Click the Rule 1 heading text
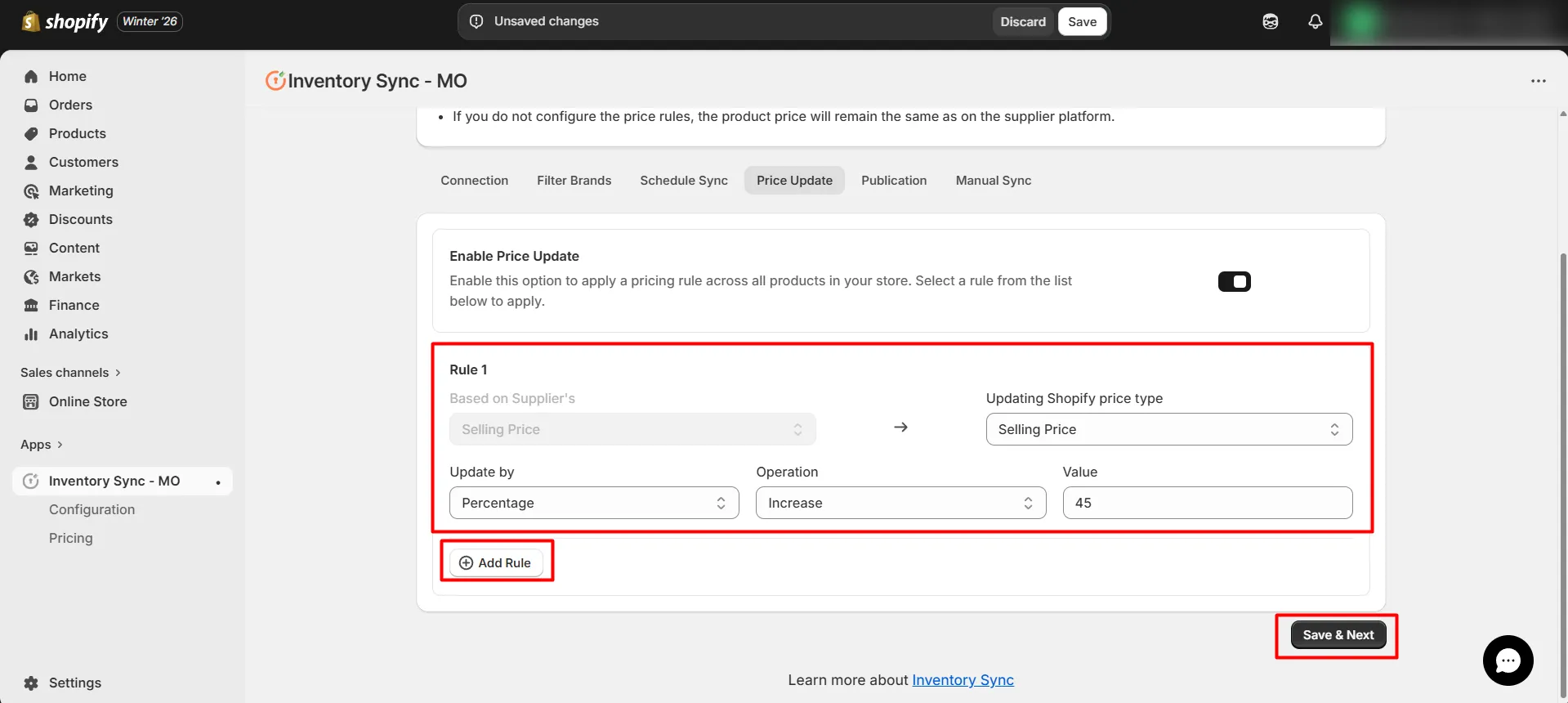Image resolution: width=1568 pixels, height=703 pixels. click(468, 369)
